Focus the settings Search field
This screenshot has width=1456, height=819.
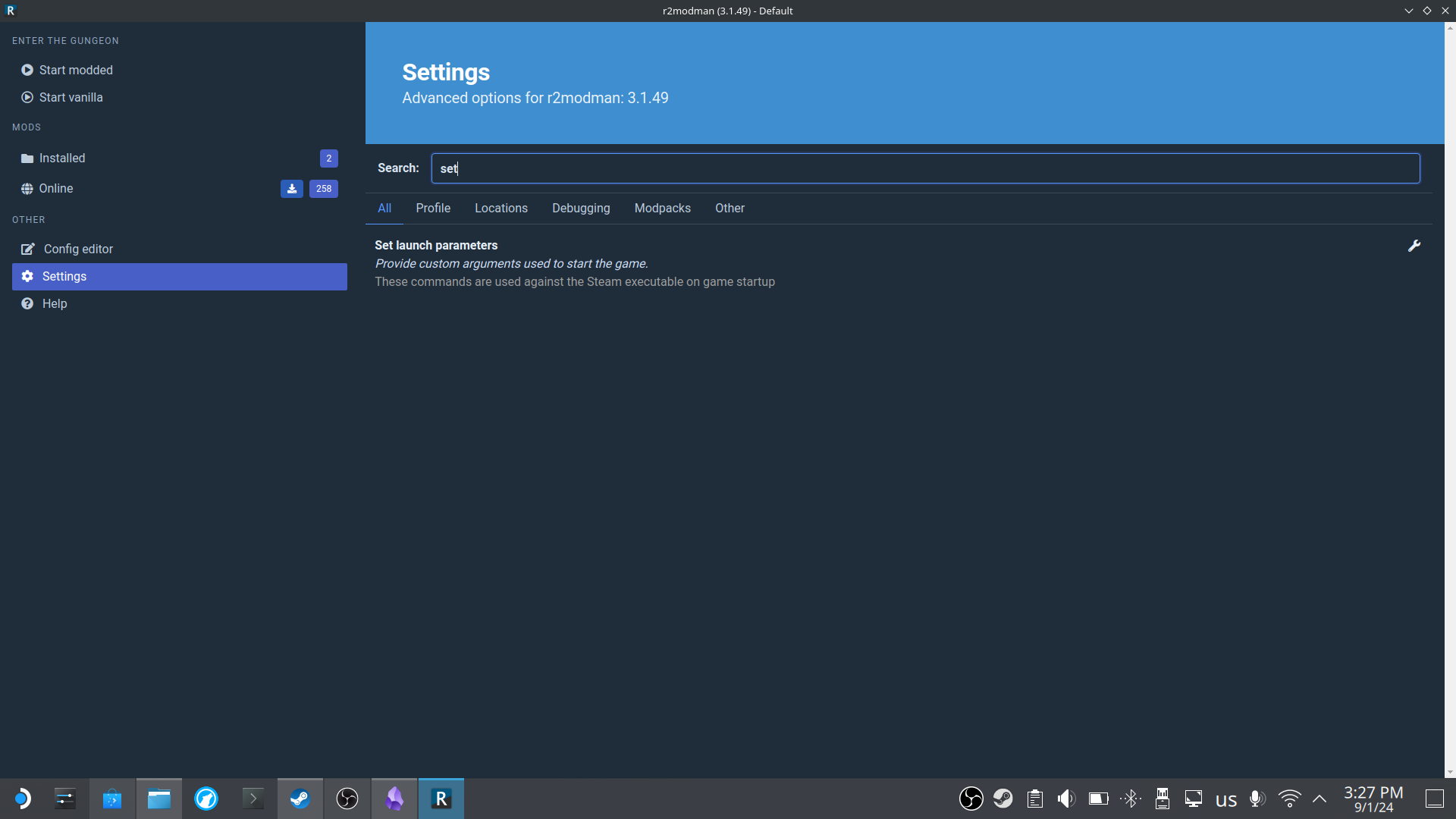point(925,168)
